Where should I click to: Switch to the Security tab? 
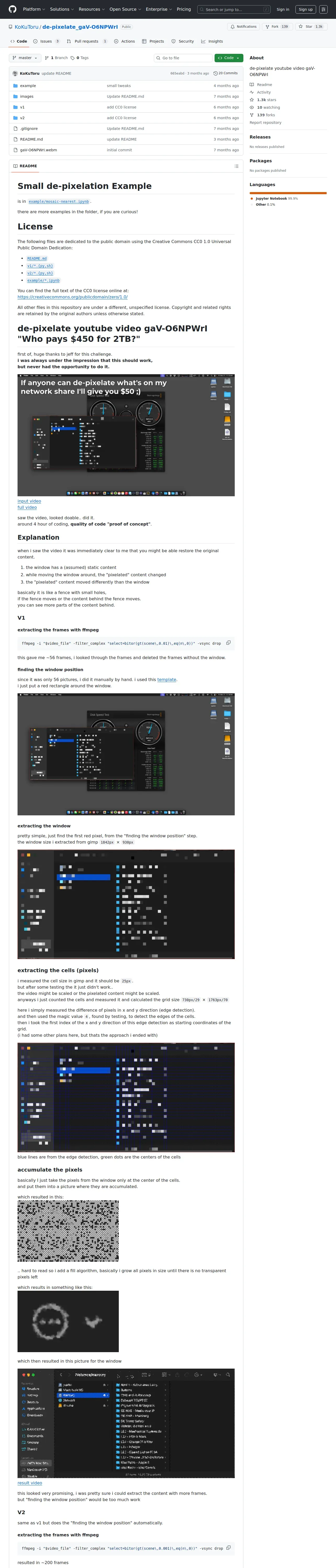click(x=182, y=41)
